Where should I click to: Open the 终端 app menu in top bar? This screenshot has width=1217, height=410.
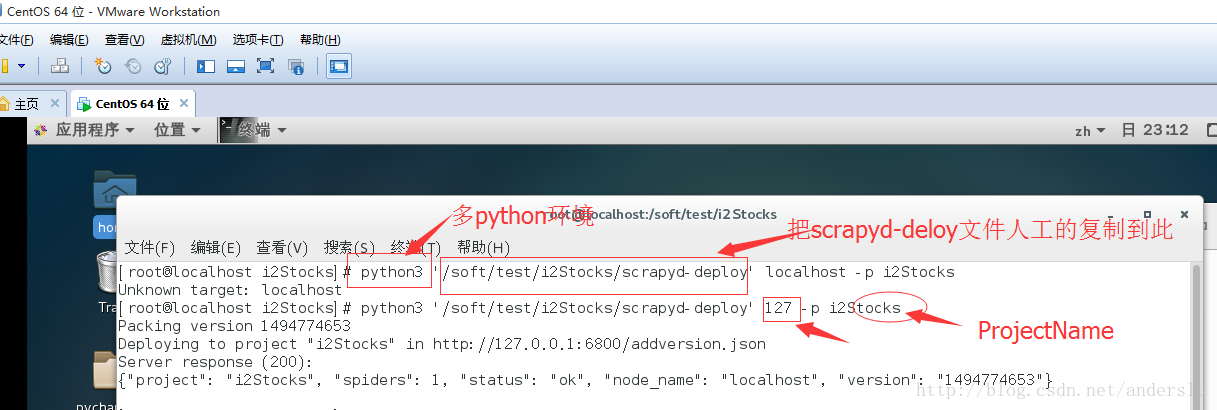[x=254, y=130]
